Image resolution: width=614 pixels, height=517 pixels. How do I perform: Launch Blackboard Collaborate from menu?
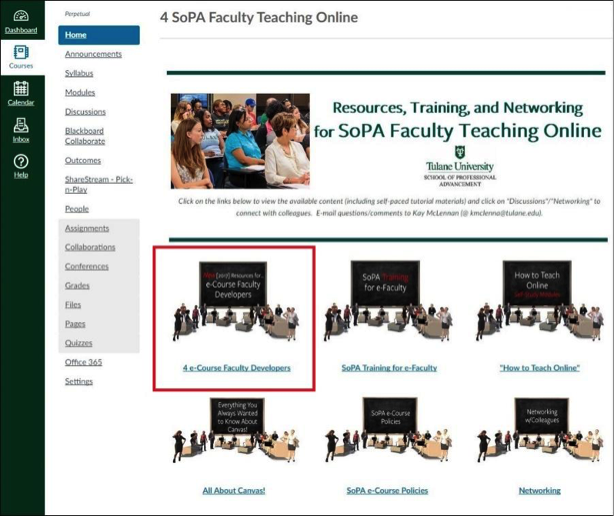click(x=85, y=136)
